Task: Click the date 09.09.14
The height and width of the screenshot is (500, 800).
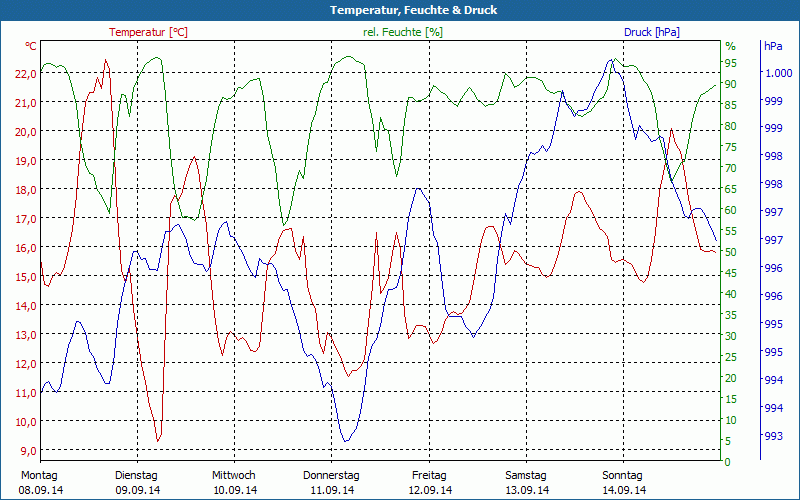Action: coord(138,490)
